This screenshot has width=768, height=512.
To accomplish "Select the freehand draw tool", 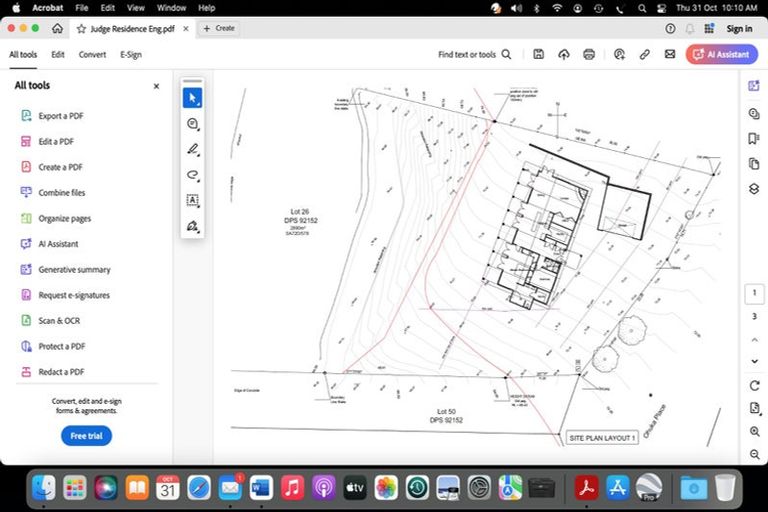I will click(193, 175).
